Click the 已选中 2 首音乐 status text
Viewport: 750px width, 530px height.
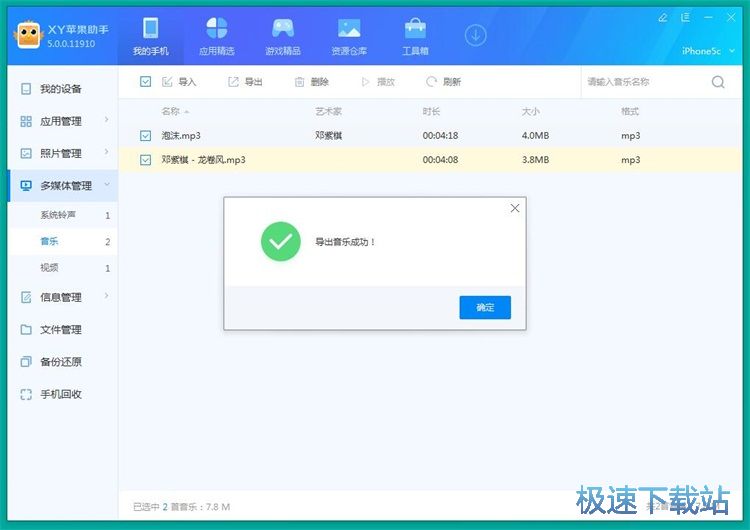click(181, 507)
